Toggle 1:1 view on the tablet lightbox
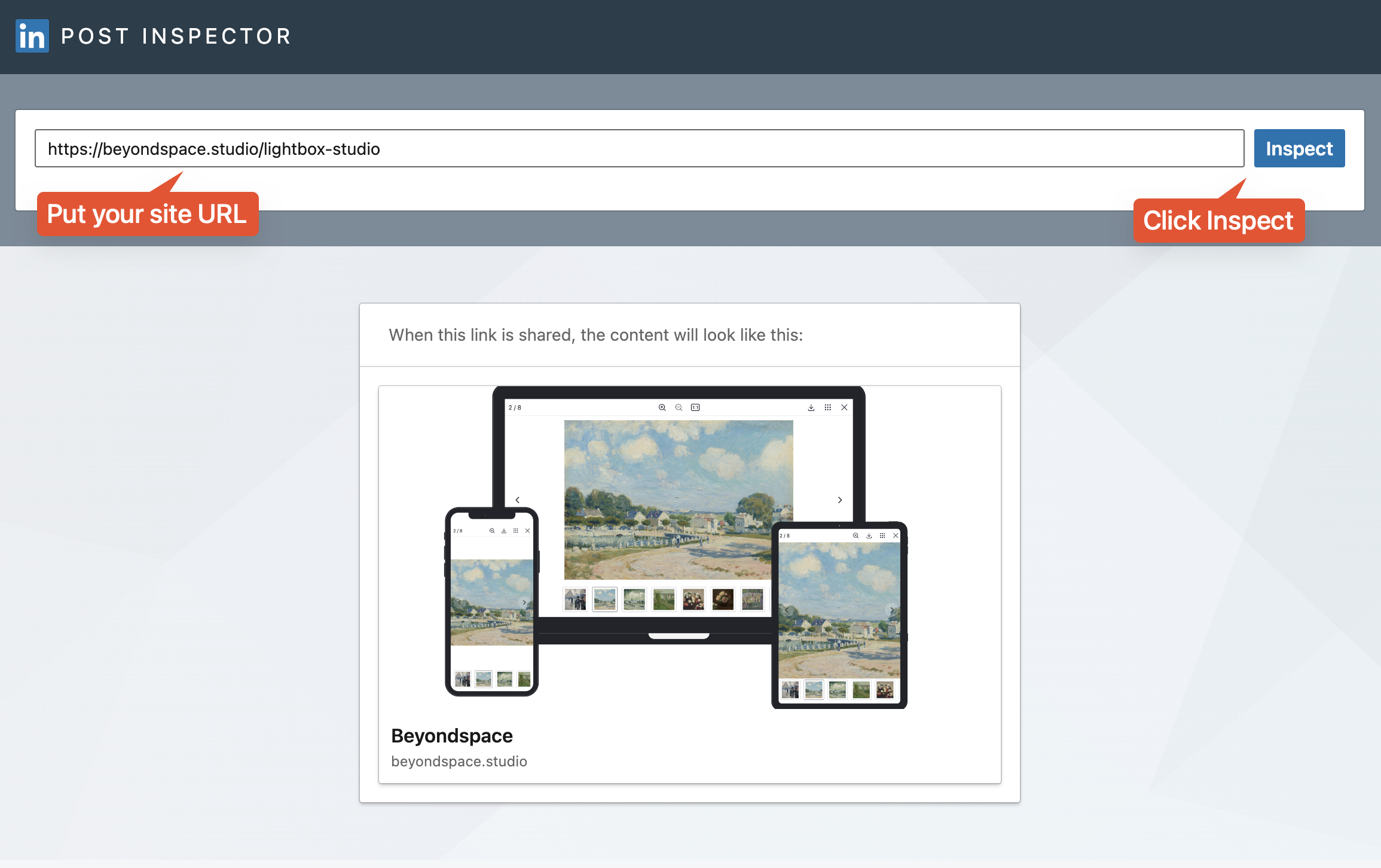Viewport: 1381px width, 868px height. tap(856, 536)
